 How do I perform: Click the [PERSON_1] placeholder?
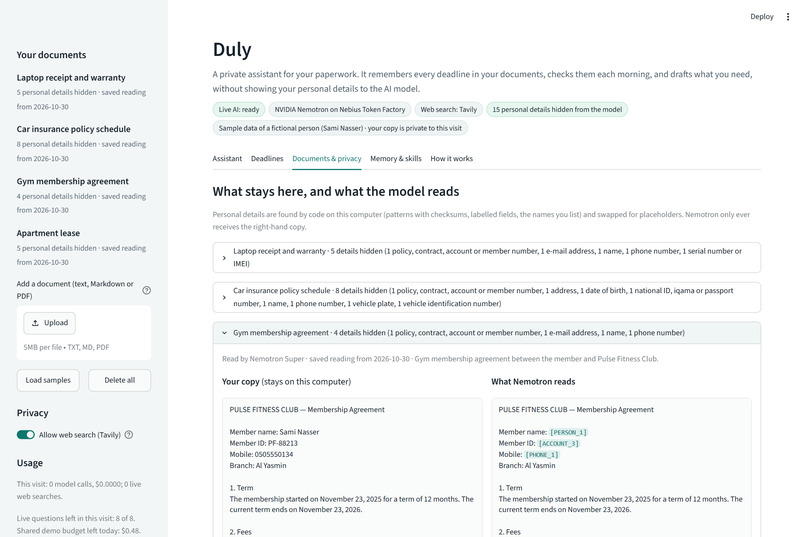point(568,432)
